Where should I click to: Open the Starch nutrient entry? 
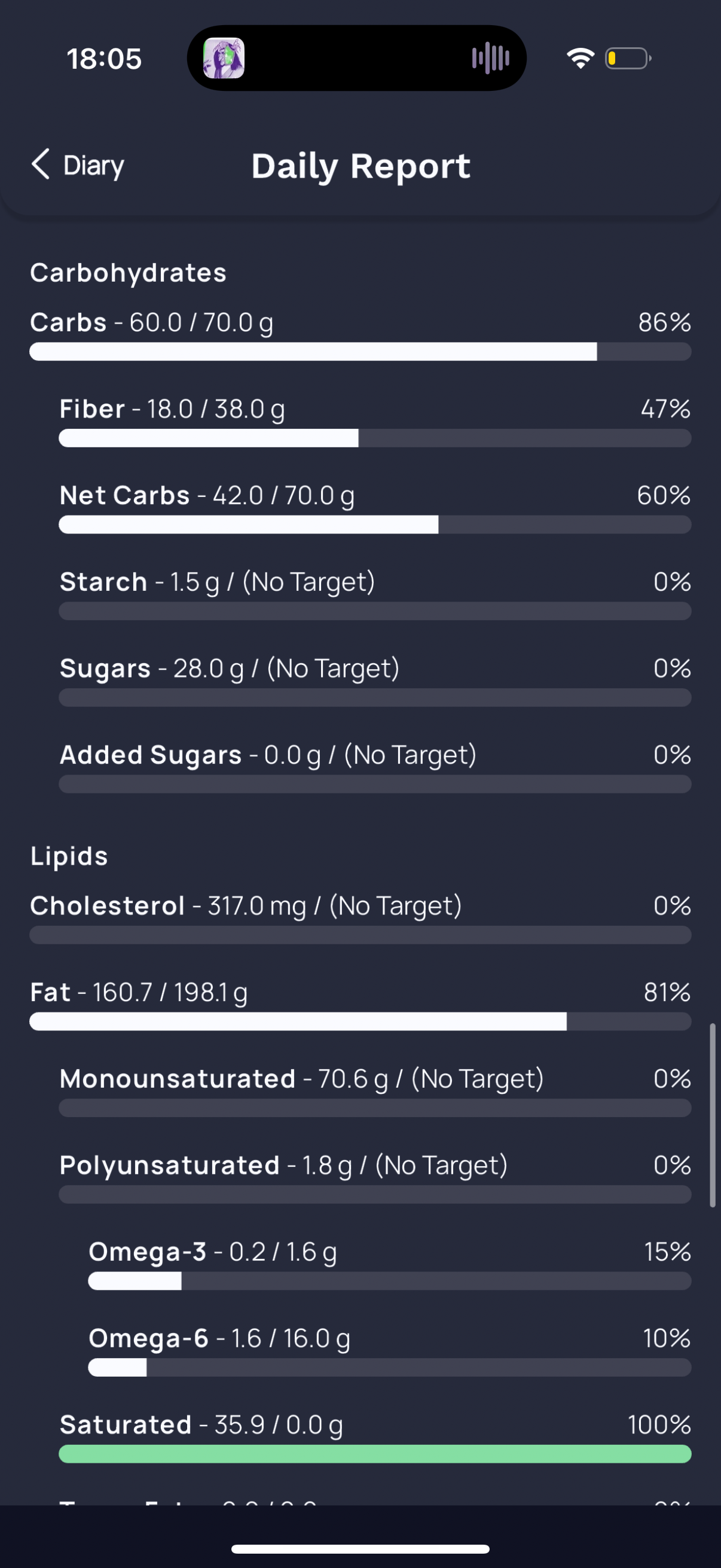[x=216, y=582]
